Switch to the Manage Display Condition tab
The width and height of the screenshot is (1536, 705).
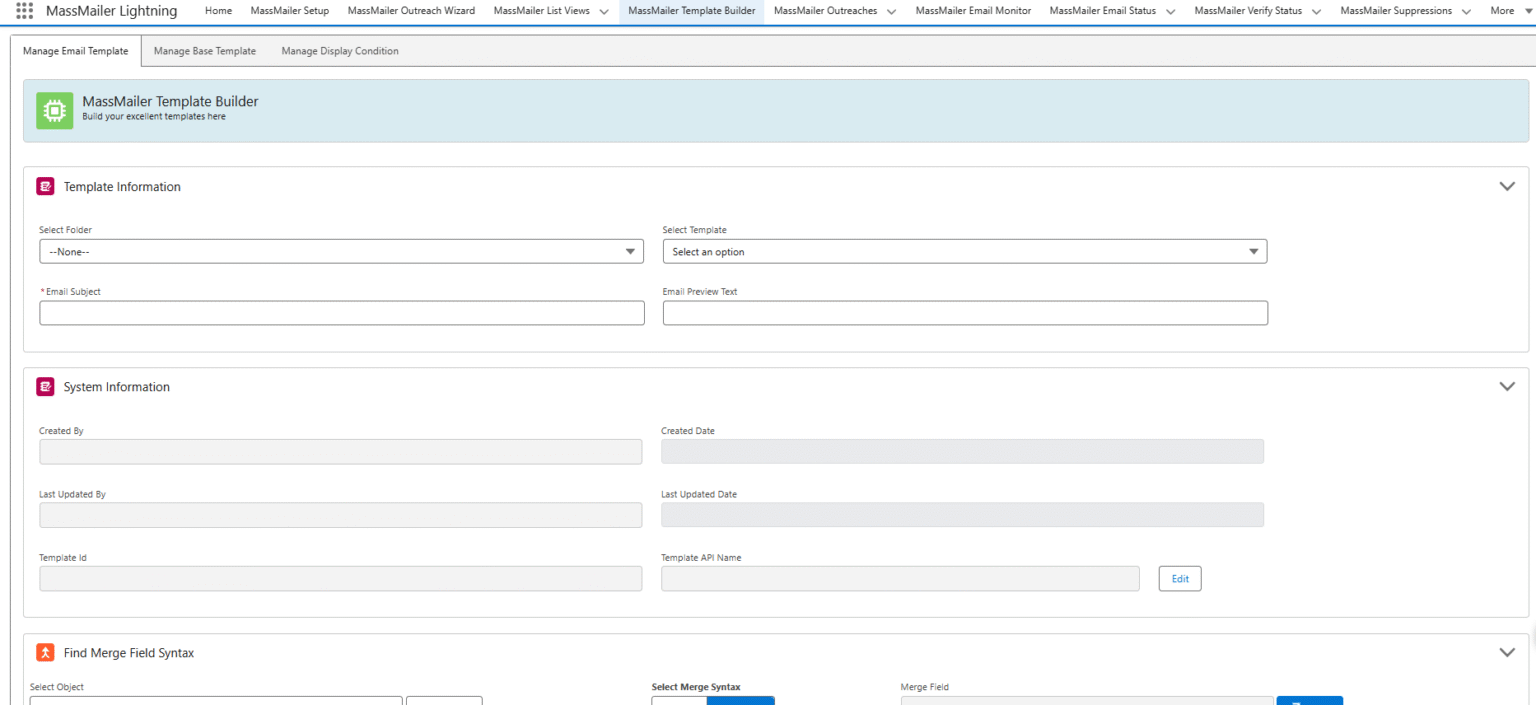click(339, 50)
